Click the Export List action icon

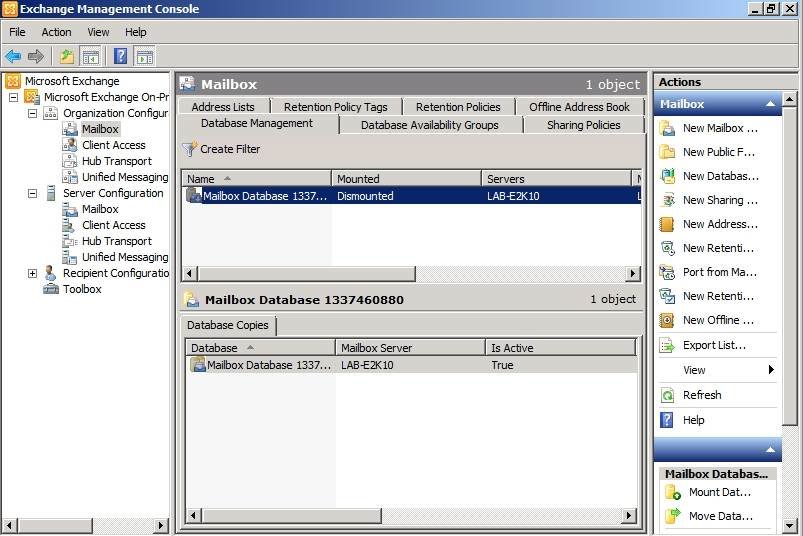667,346
